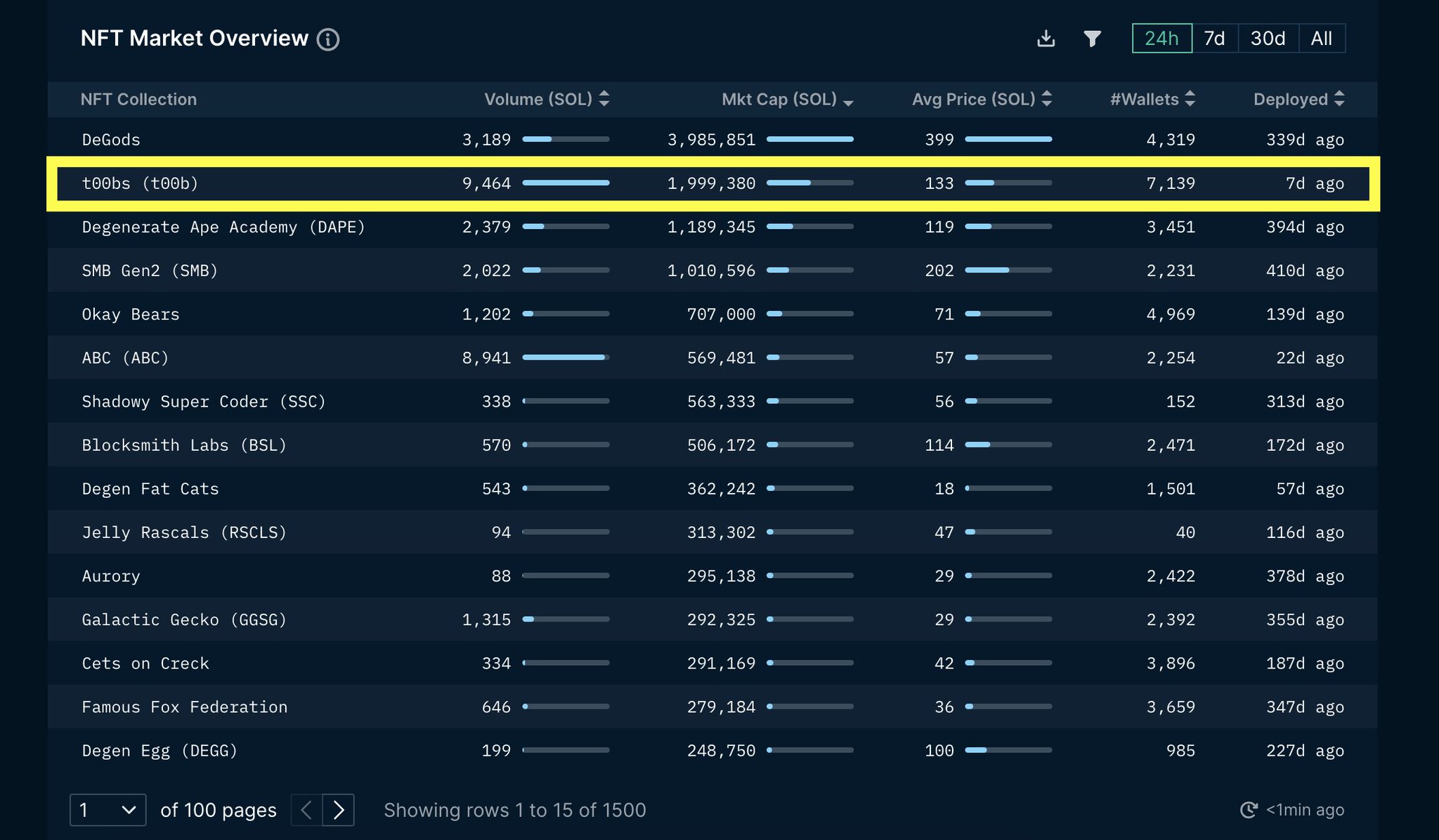Viewport: 1439px width, 840px height.
Task: Select the All time range tab
Action: [x=1321, y=39]
